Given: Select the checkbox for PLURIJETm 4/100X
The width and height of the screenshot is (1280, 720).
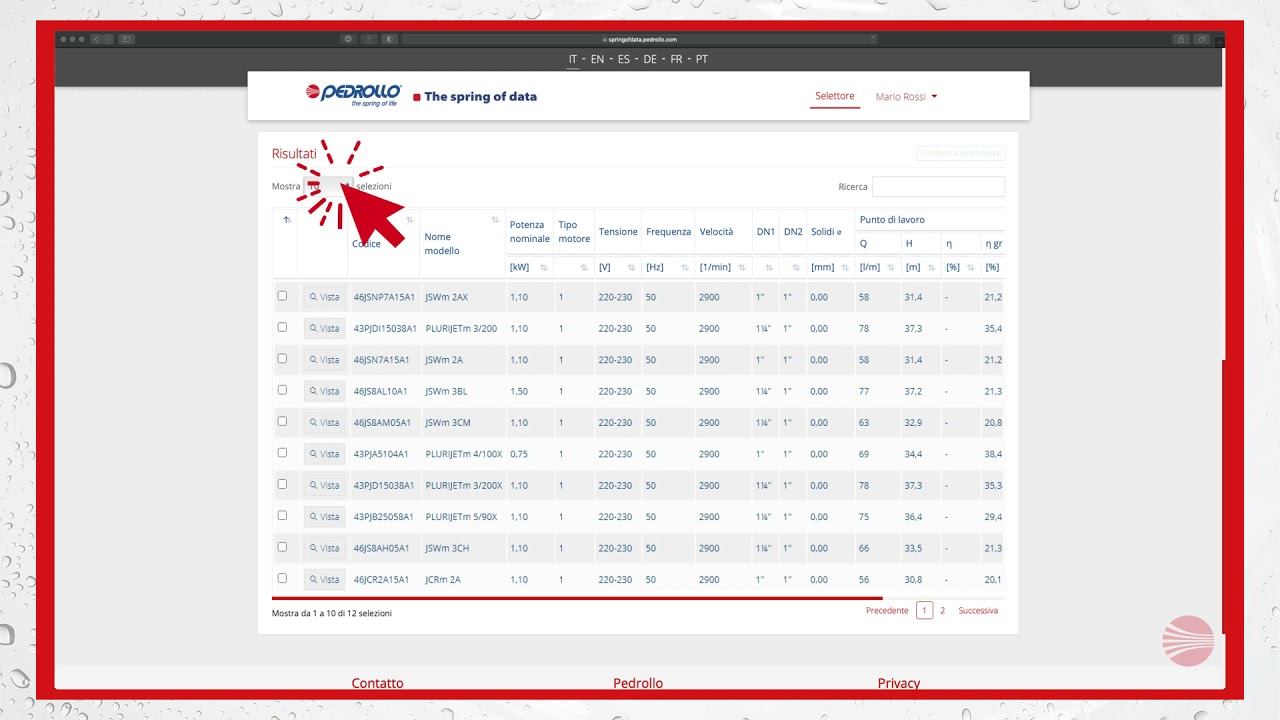Looking at the screenshot, I should click(x=282, y=453).
